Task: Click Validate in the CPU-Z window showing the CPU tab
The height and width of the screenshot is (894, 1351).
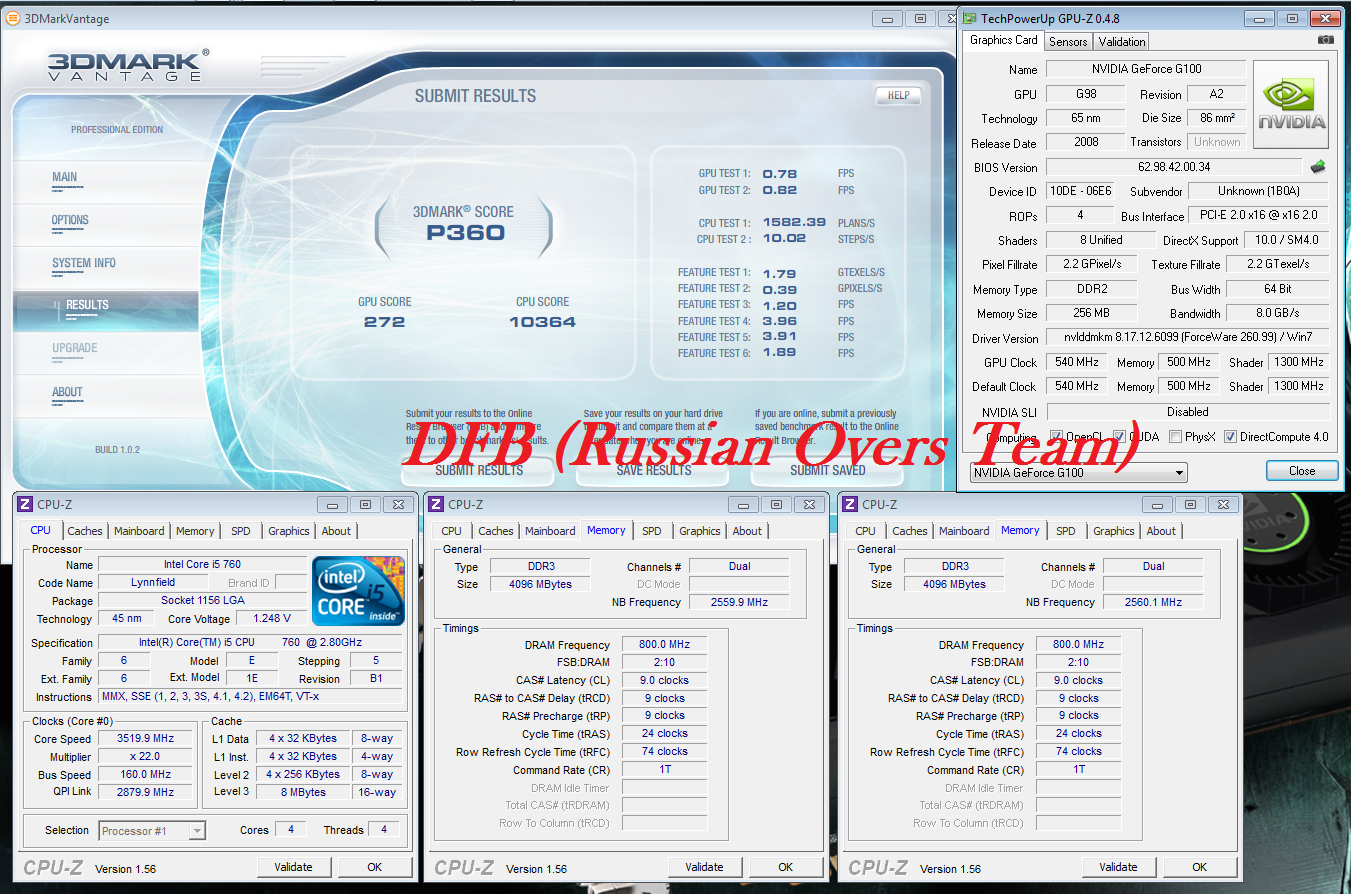Action: point(293,867)
